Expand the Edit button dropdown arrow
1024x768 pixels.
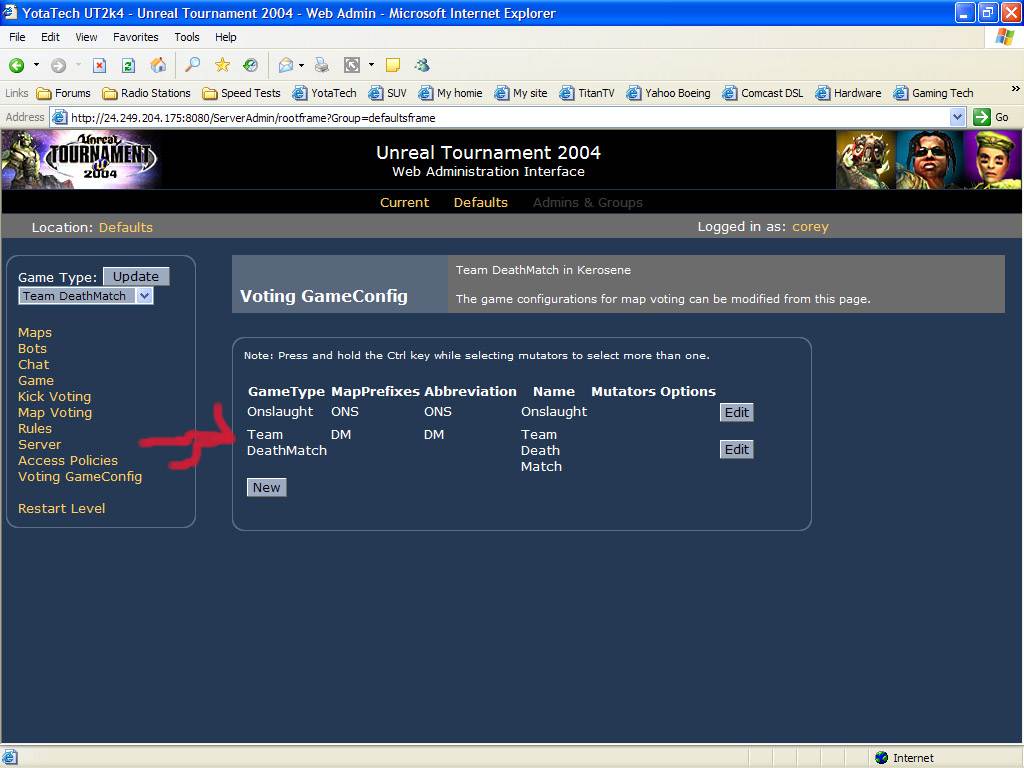371,65
